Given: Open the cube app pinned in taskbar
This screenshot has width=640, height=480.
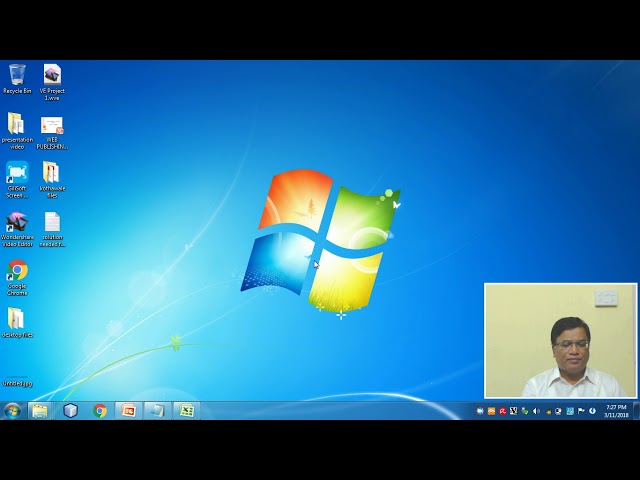Looking at the screenshot, I should [70, 411].
